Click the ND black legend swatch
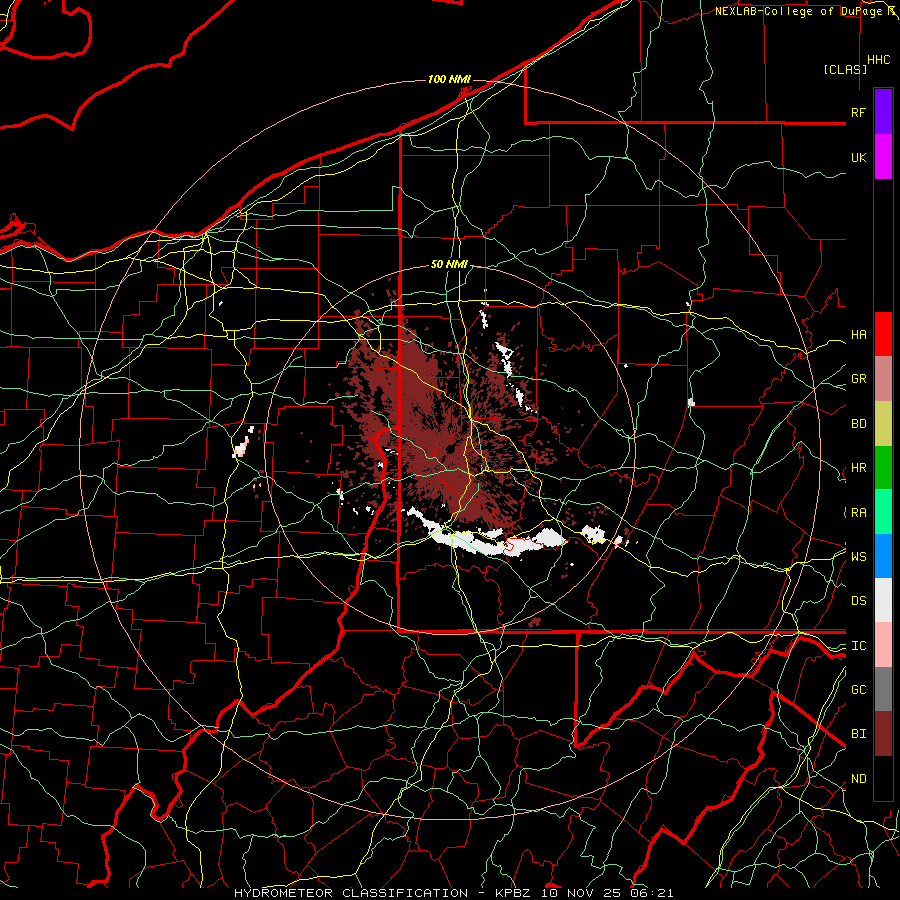The image size is (900, 900). (x=883, y=778)
